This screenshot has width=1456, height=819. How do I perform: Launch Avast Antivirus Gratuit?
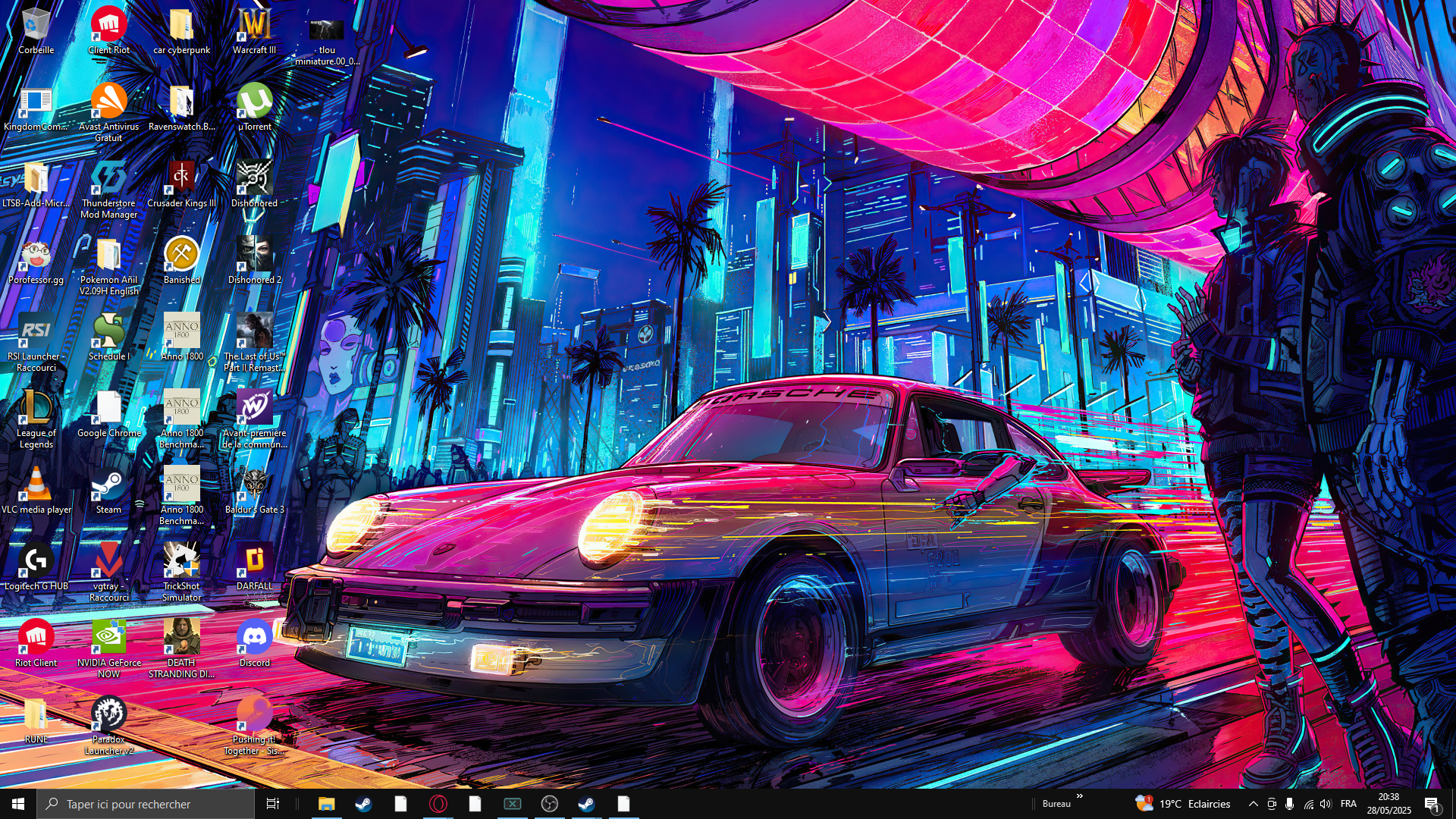pyautogui.click(x=108, y=112)
